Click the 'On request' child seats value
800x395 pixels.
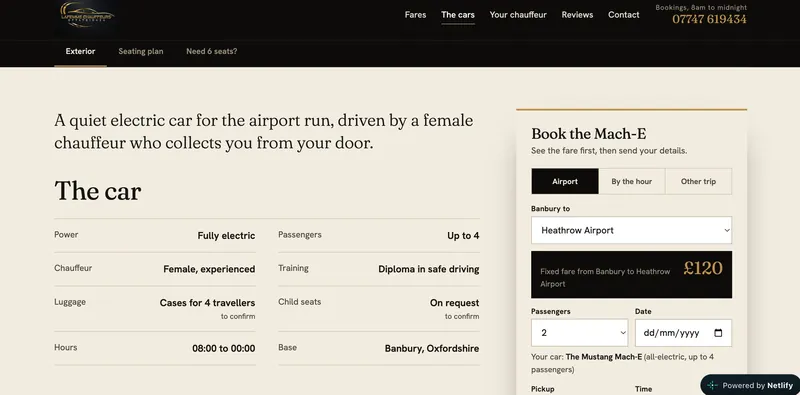point(455,303)
